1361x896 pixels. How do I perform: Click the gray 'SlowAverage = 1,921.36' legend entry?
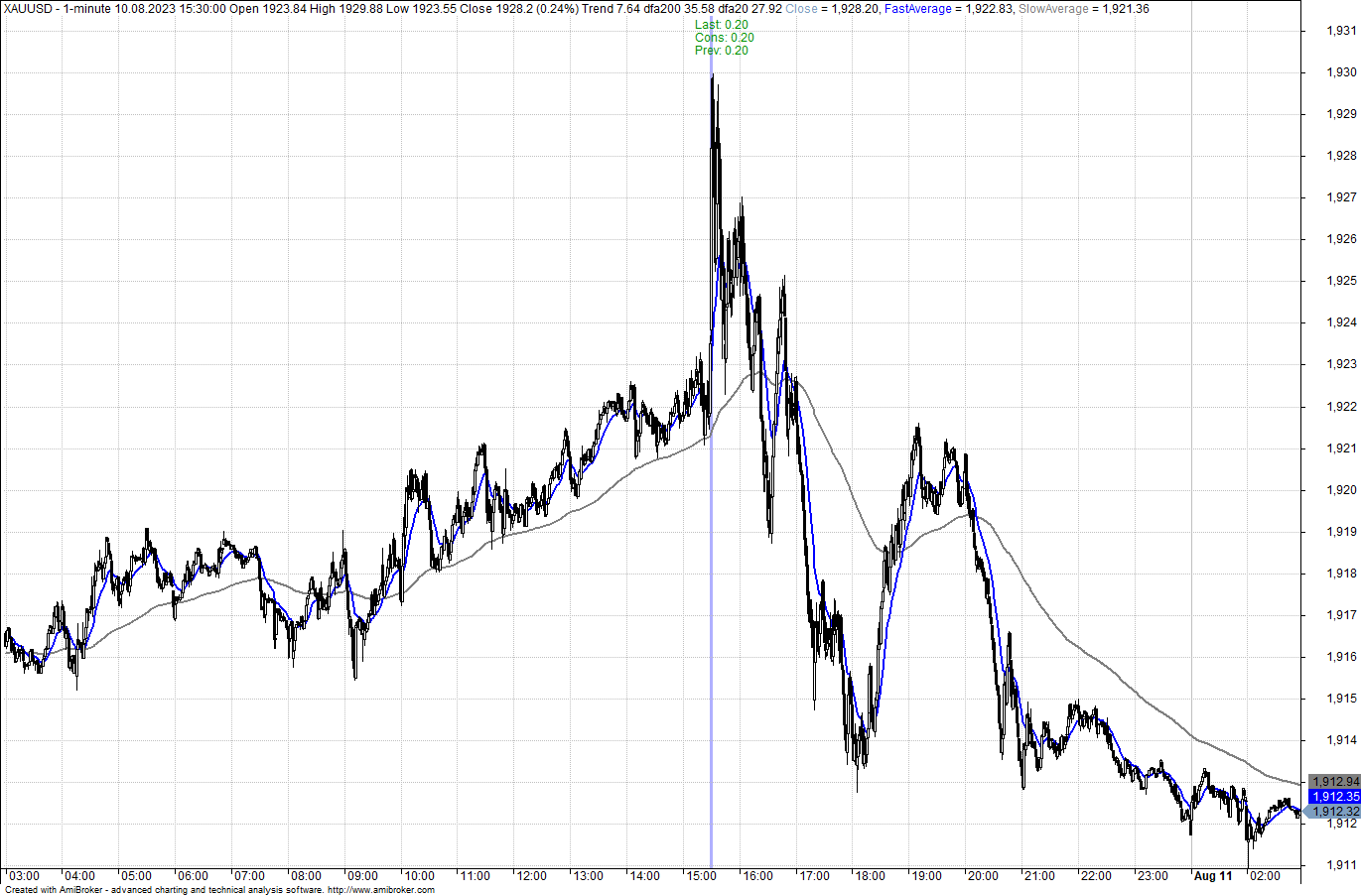[1084, 9]
